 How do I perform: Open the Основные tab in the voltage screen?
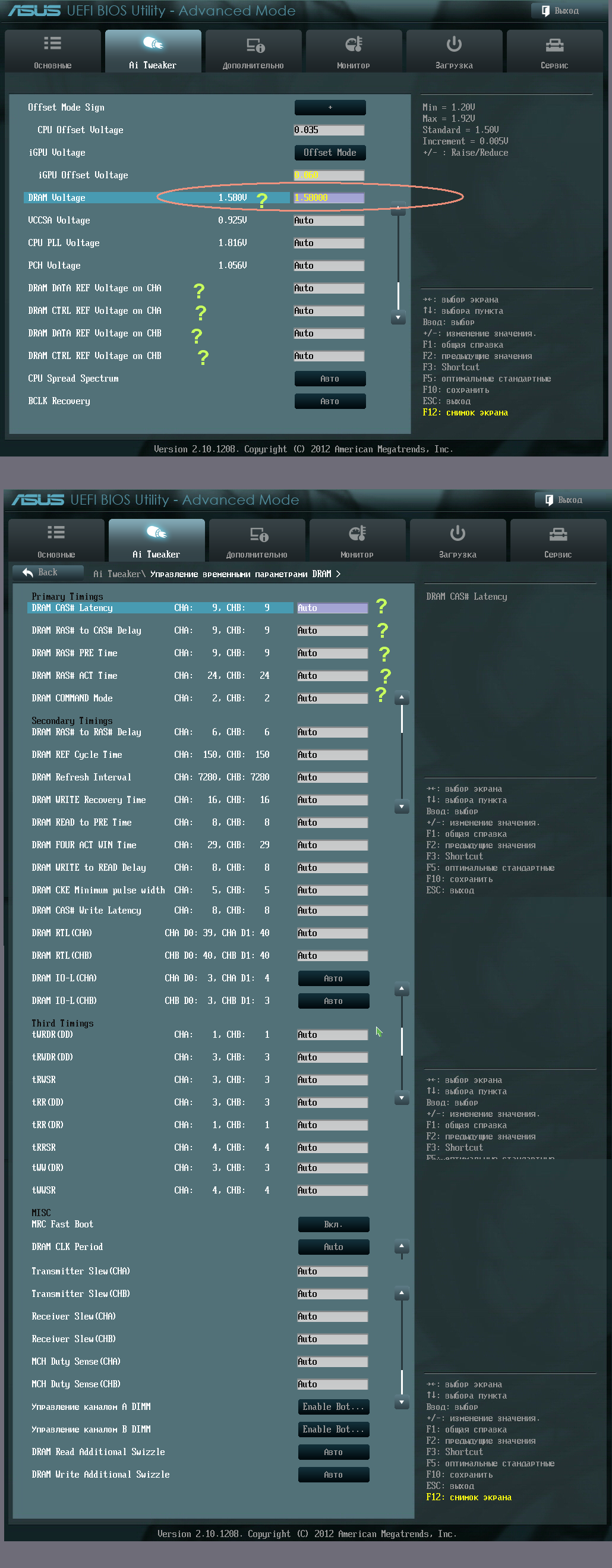click(53, 51)
